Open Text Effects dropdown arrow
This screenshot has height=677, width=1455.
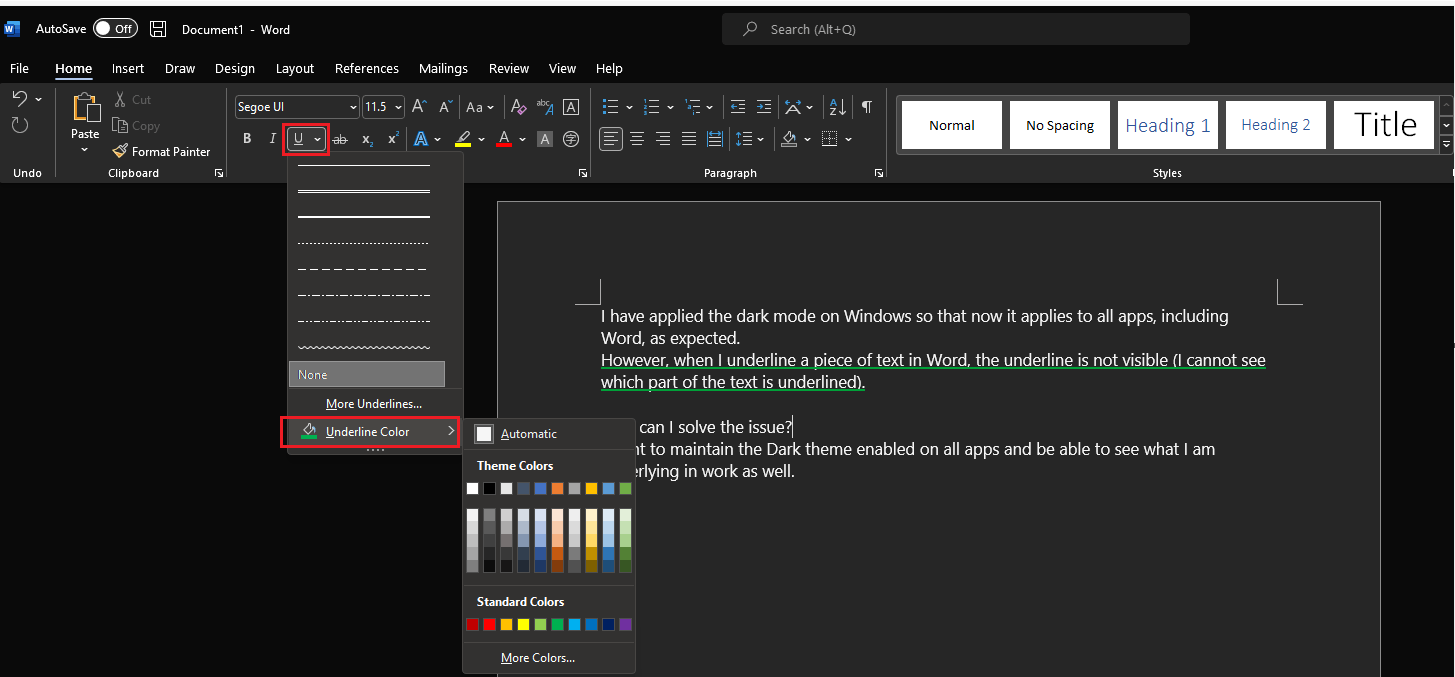coord(437,139)
